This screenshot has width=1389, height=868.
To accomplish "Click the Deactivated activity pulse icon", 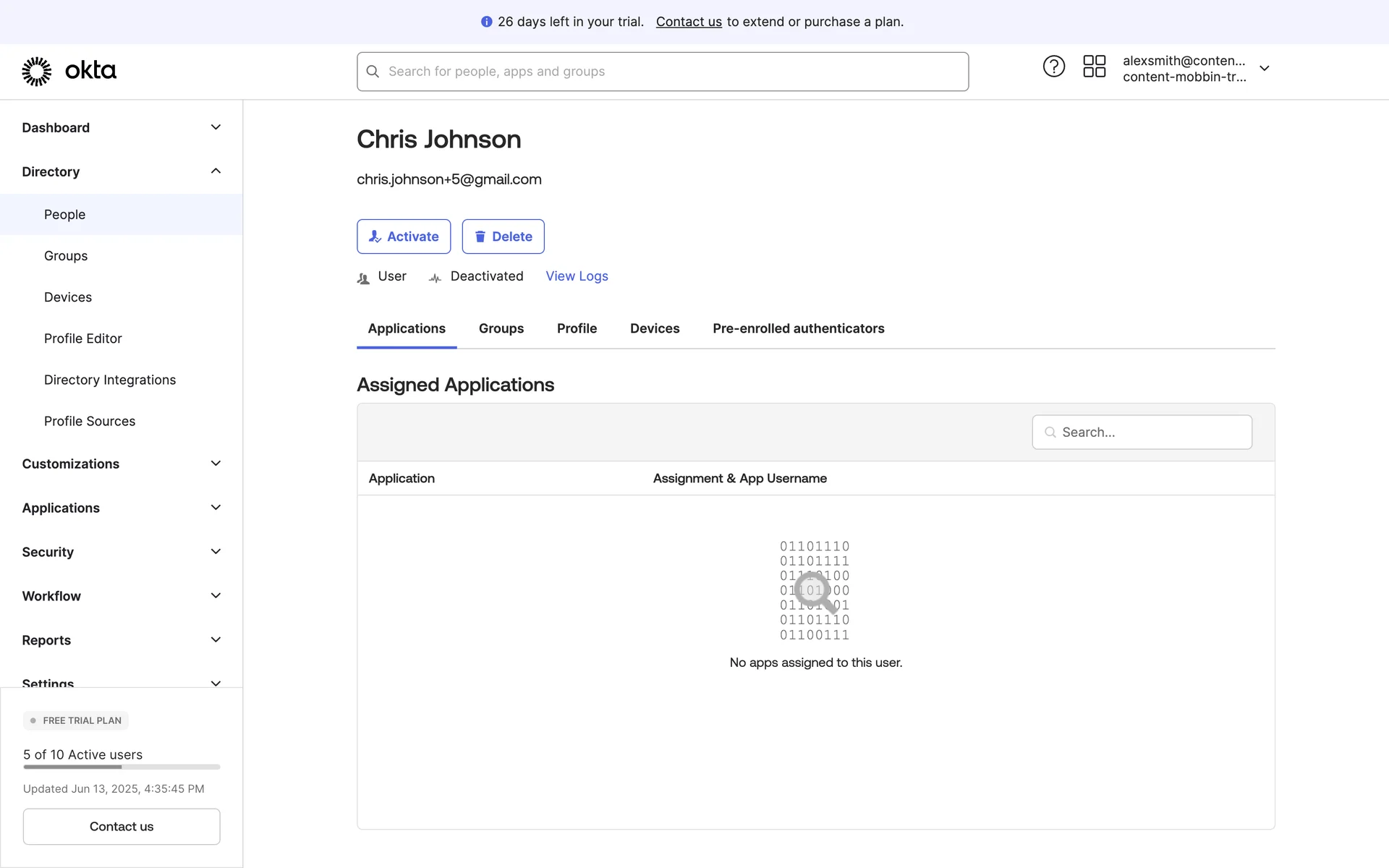I will (435, 278).
